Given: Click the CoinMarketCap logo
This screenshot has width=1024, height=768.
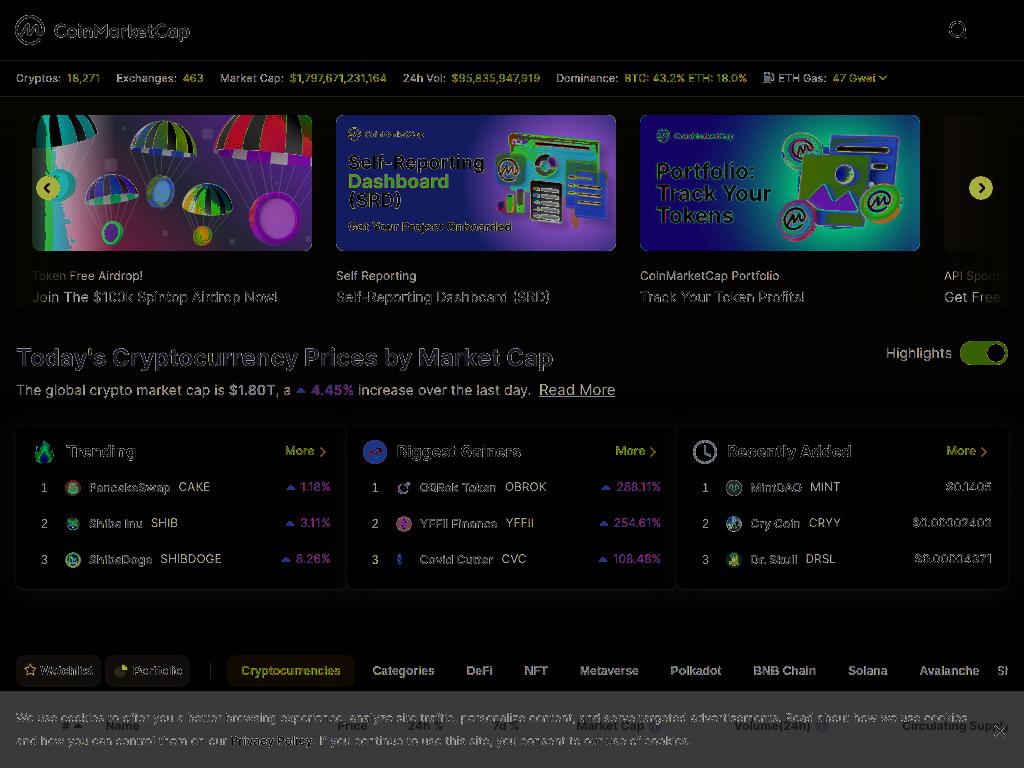Looking at the screenshot, I should pos(103,30).
